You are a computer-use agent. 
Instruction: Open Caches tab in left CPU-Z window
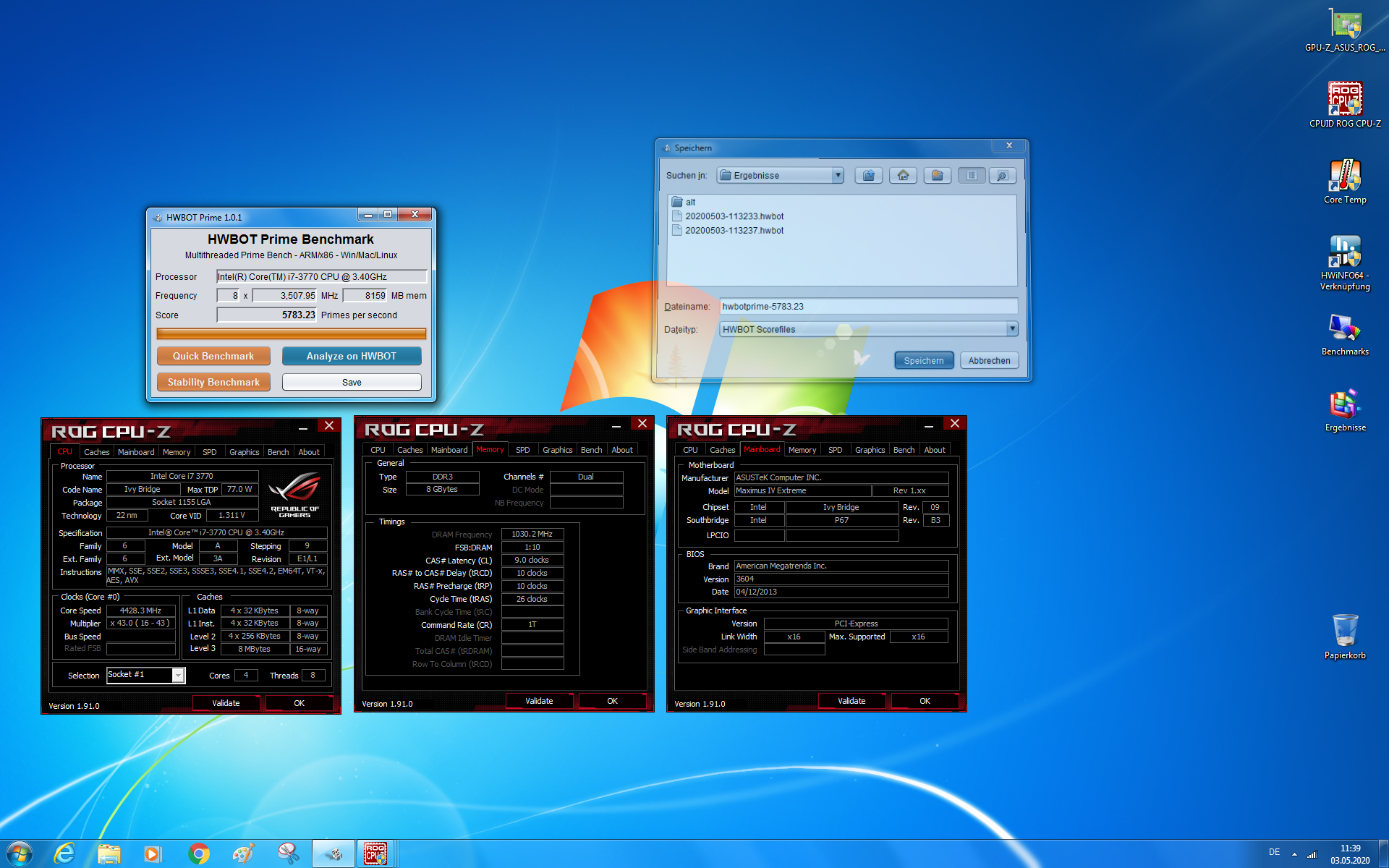pyautogui.click(x=97, y=452)
